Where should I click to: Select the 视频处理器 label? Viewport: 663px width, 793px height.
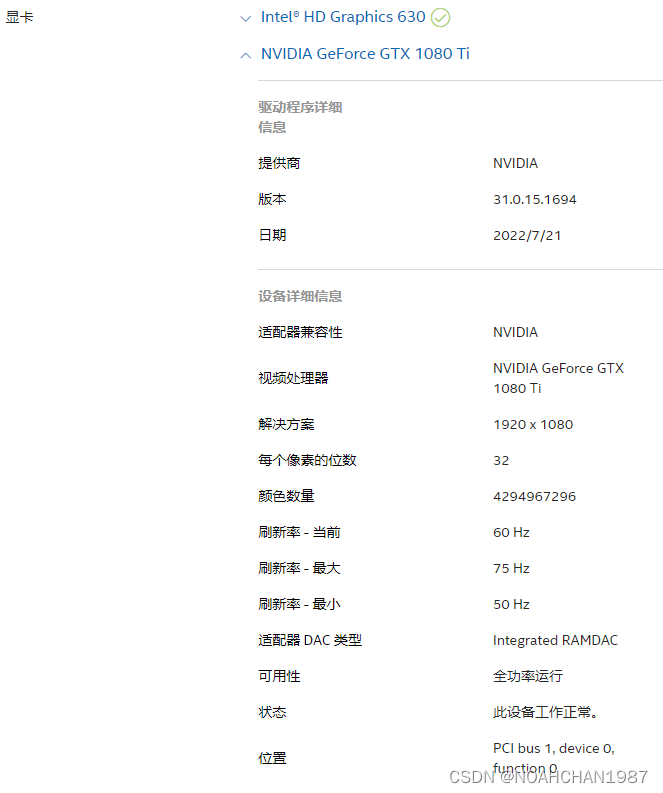point(293,378)
